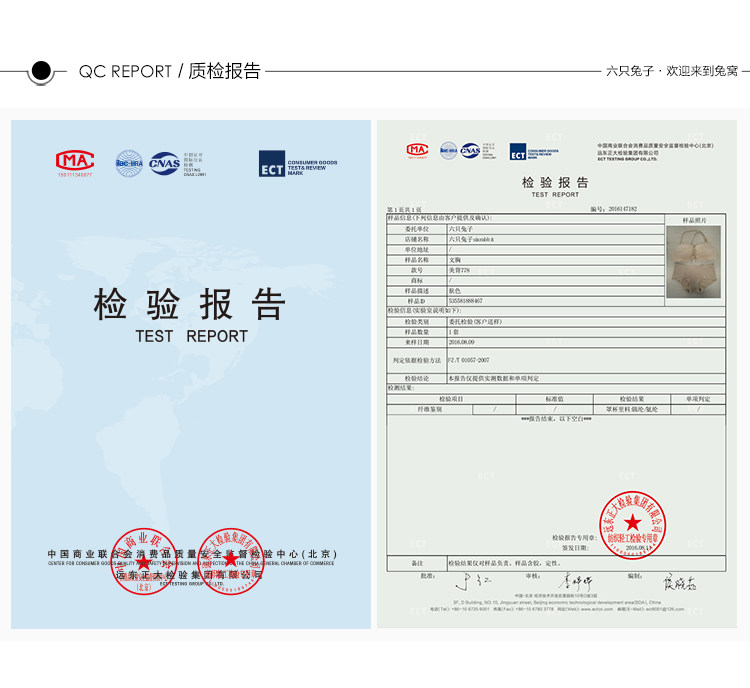Click the English address line in report footer
The width and height of the screenshot is (750, 688).
pos(557,602)
